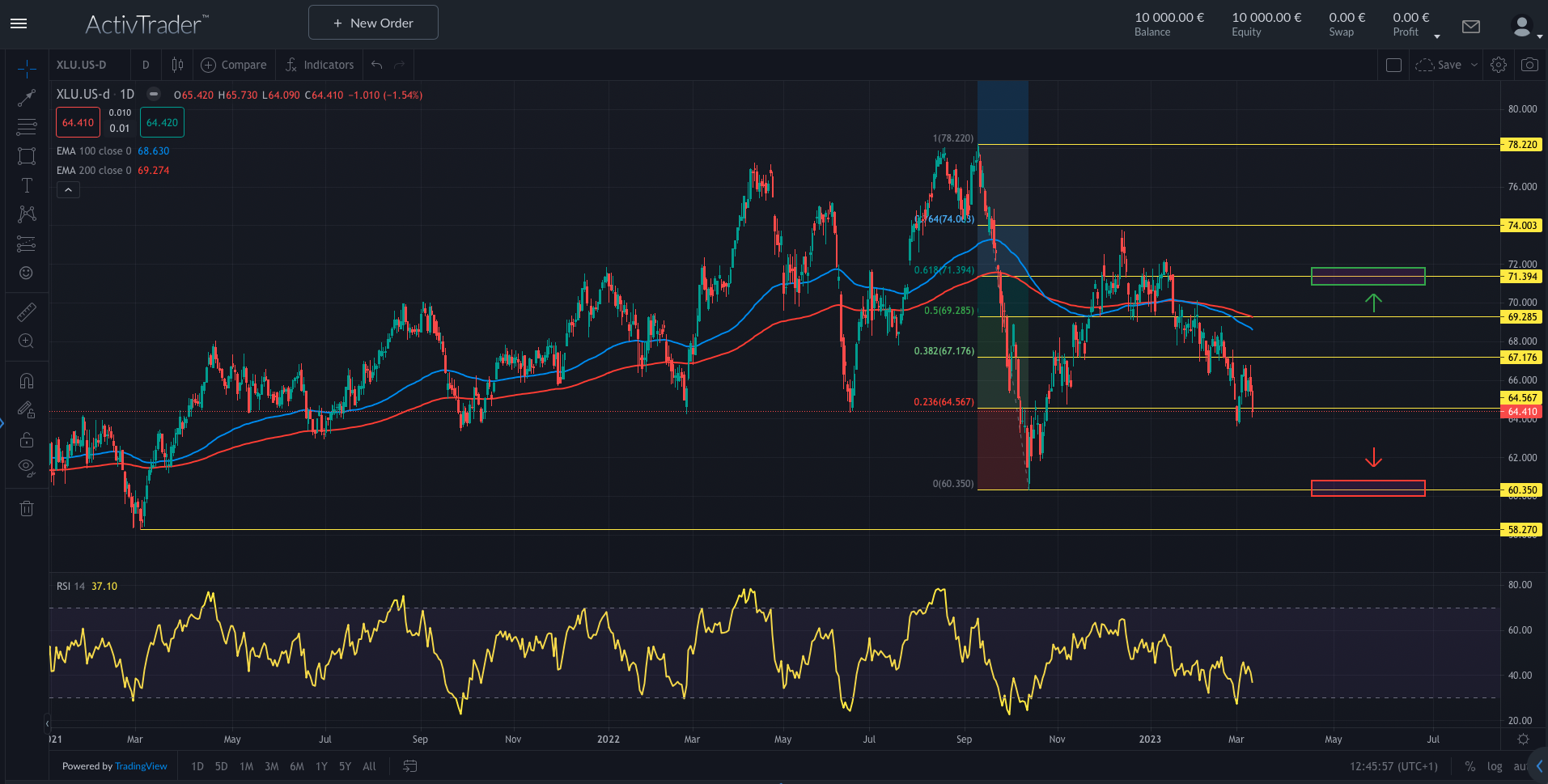Click the New Order button
This screenshot has width=1548, height=784.
point(373,23)
